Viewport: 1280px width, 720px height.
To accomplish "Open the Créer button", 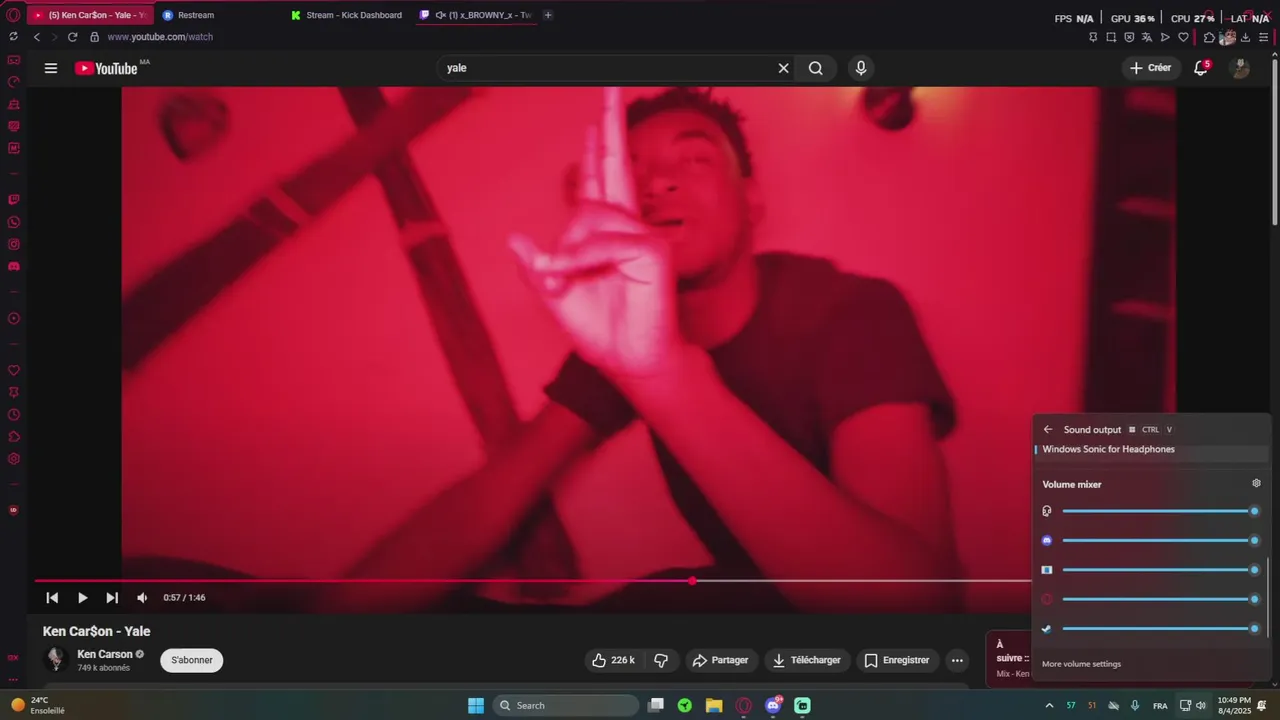I will coord(1151,68).
